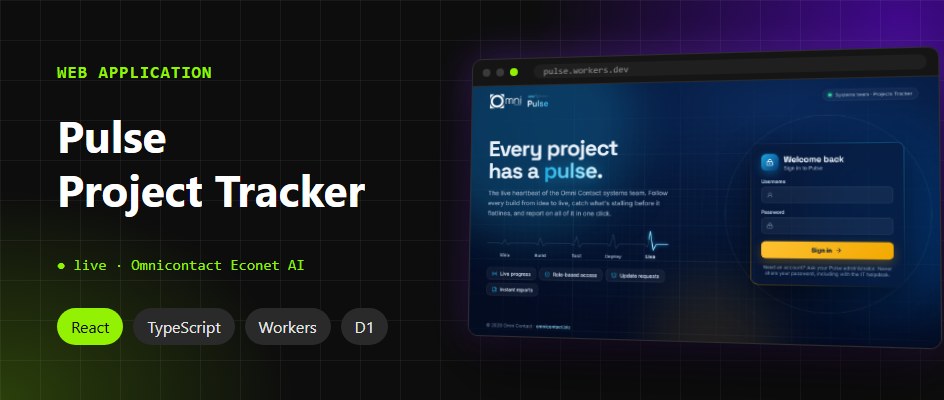944x400 pixels.
Task: Click the pulse.workers.dev address bar
Action: pos(729,67)
